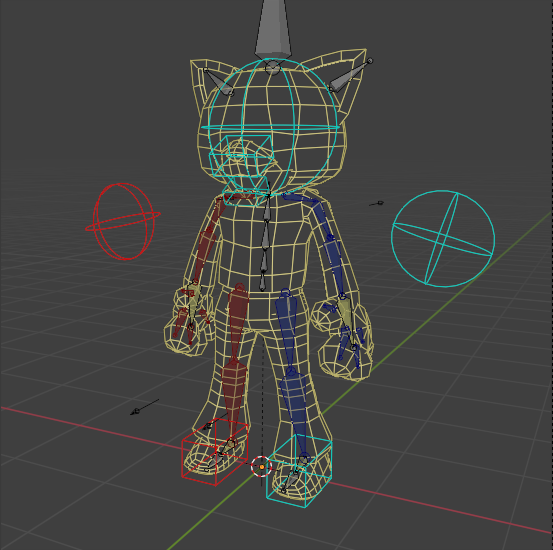Select the blue forearm bone
This screenshot has width=553, height=550.
click(334, 266)
